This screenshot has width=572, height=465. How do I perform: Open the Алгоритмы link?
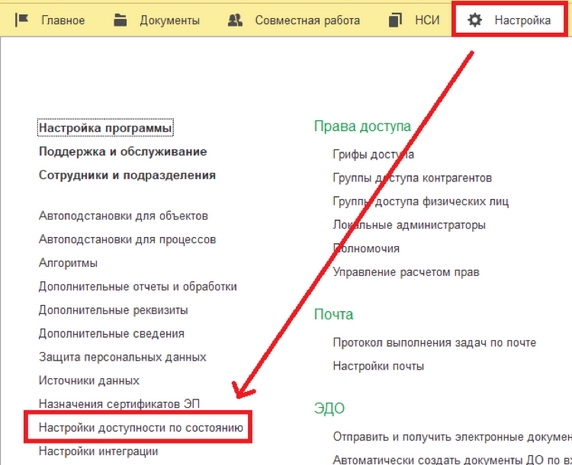click(x=68, y=263)
